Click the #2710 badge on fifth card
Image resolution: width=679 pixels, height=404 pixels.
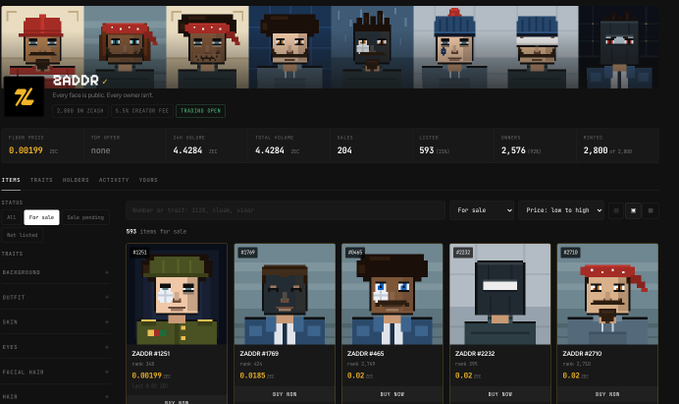[x=571, y=252]
